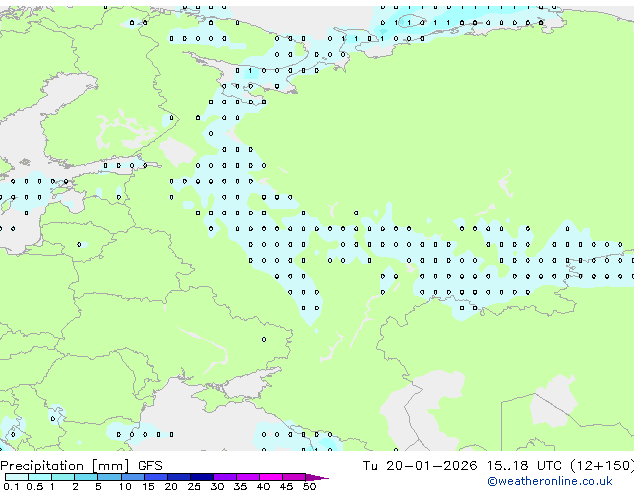
Task: Click the 'Precipitation [mm]' title text
Action: coord(65,466)
